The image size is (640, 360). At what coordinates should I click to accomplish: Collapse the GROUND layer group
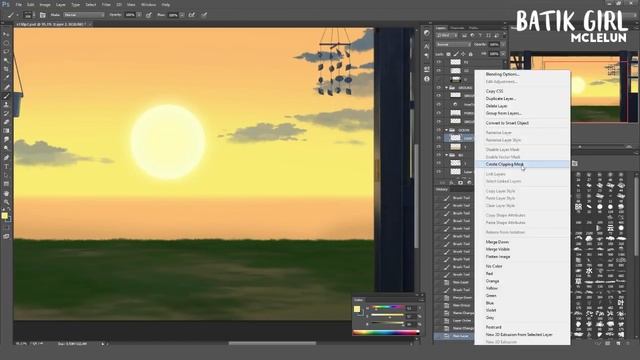pyautogui.click(x=447, y=87)
